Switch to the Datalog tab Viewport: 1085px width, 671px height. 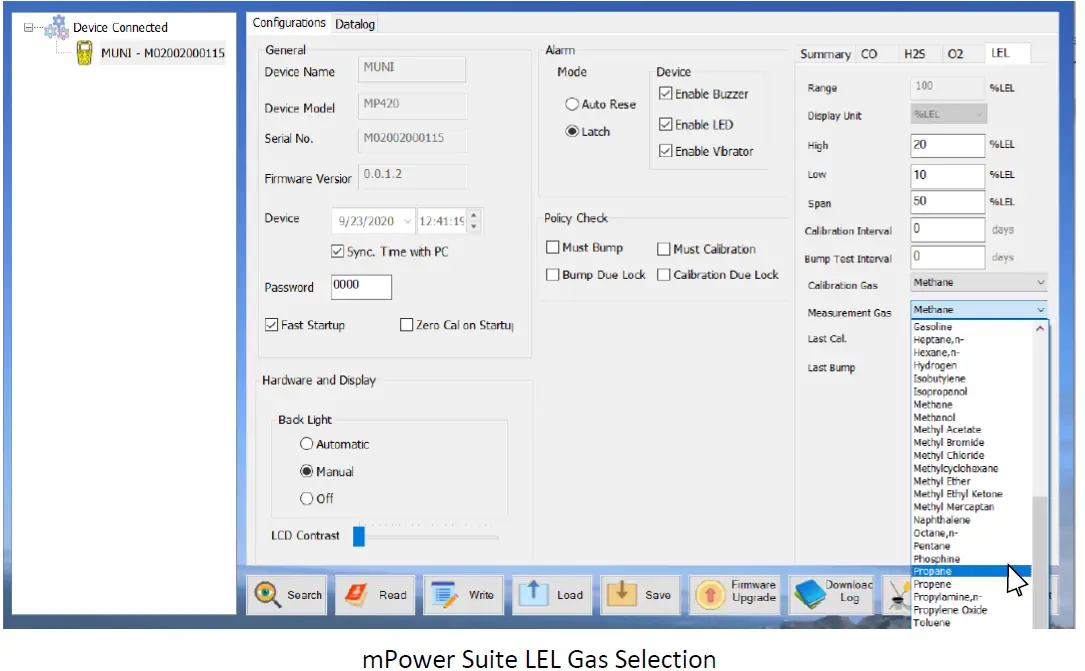(355, 24)
